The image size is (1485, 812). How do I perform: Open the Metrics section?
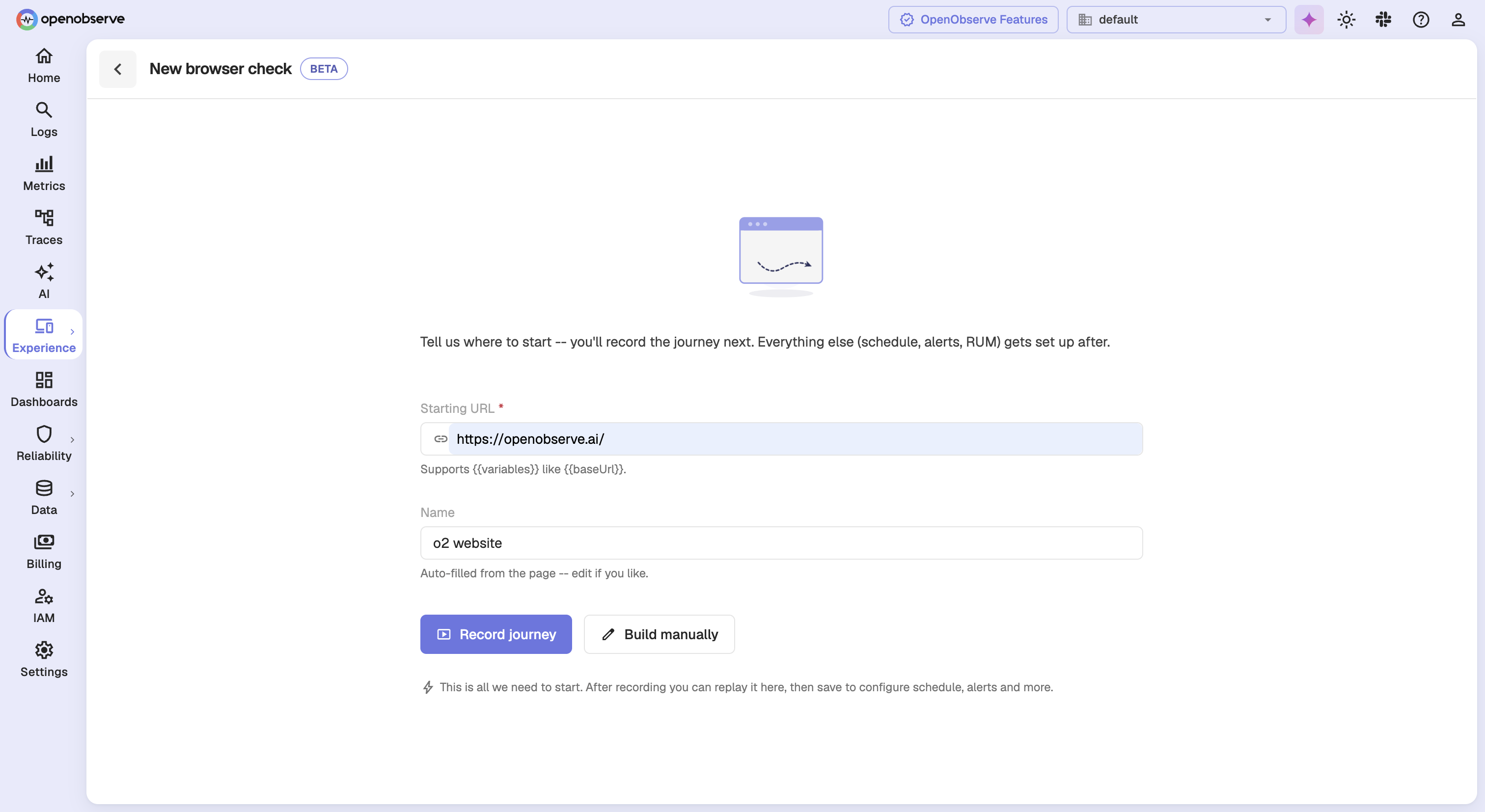(44, 173)
